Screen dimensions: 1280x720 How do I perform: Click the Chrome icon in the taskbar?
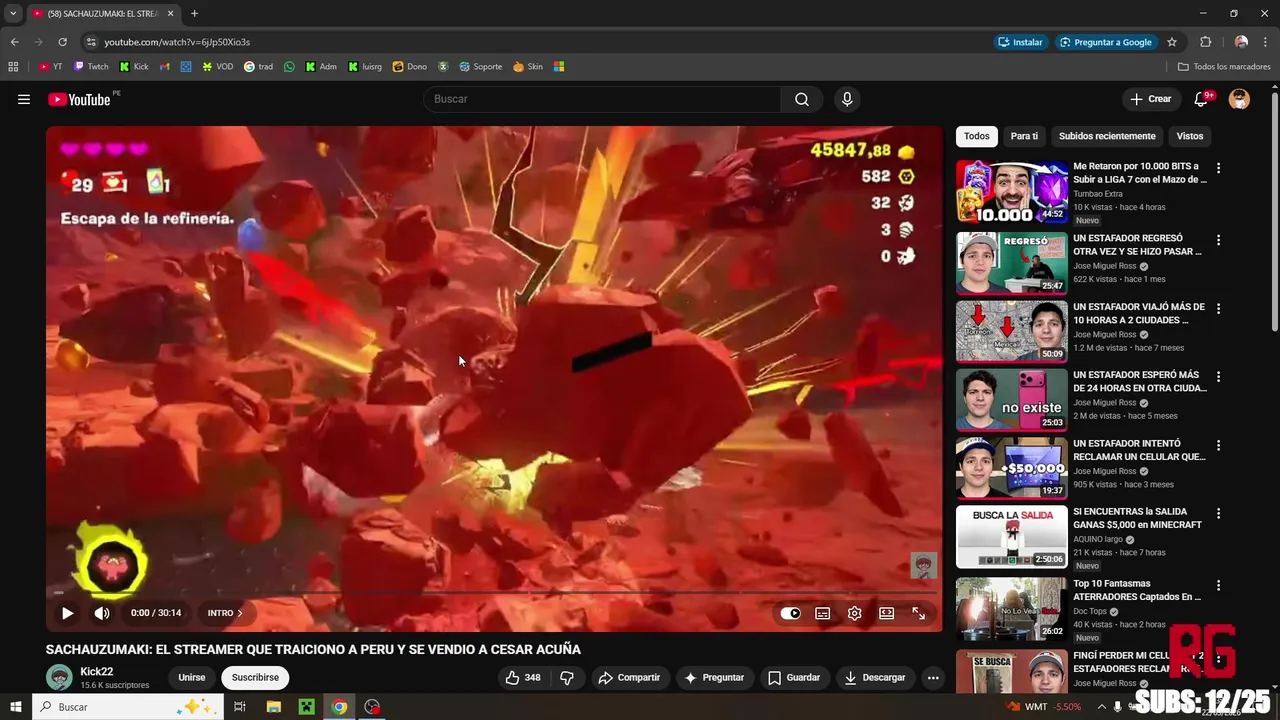click(x=339, y=707)
